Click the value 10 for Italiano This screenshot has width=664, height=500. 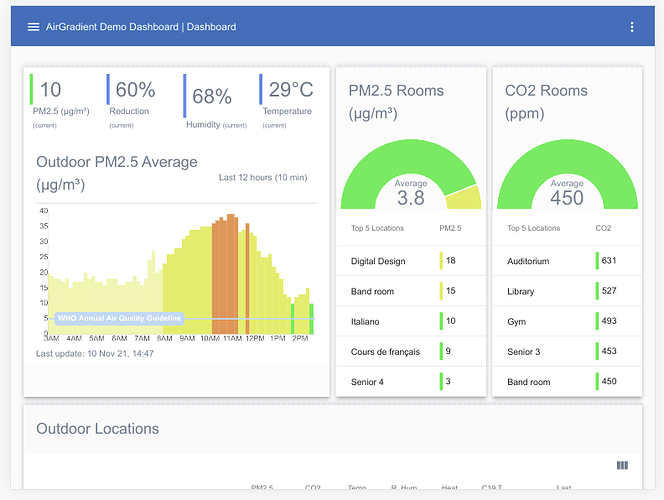tap(451, 320)
